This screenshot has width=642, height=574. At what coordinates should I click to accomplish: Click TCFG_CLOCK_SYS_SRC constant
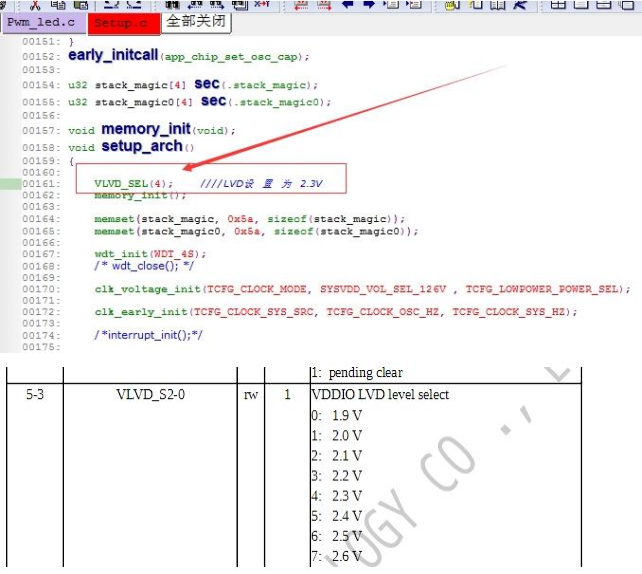click(x=253, y=312)
